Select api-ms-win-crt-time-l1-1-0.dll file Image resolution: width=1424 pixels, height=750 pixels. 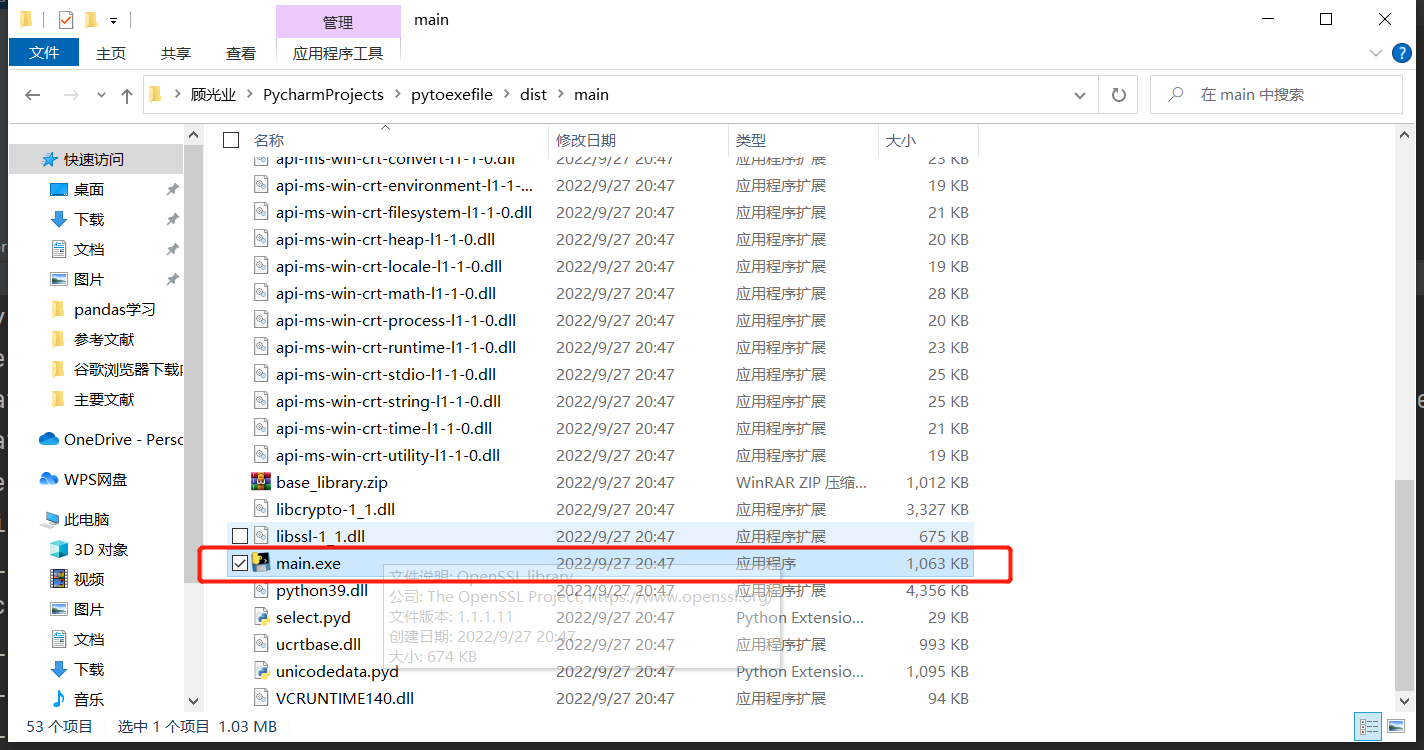pos(384,428)
